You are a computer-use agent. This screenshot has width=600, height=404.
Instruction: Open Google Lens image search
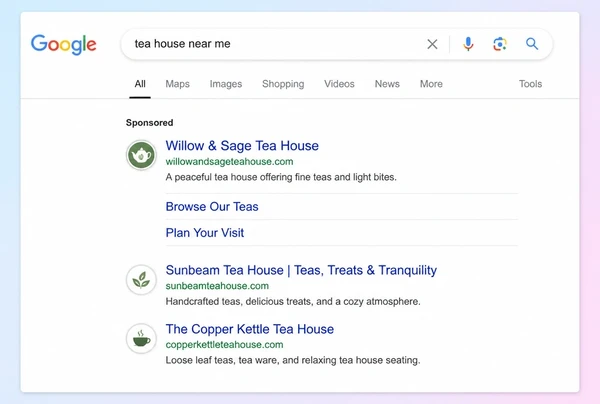tap(500, 44)
